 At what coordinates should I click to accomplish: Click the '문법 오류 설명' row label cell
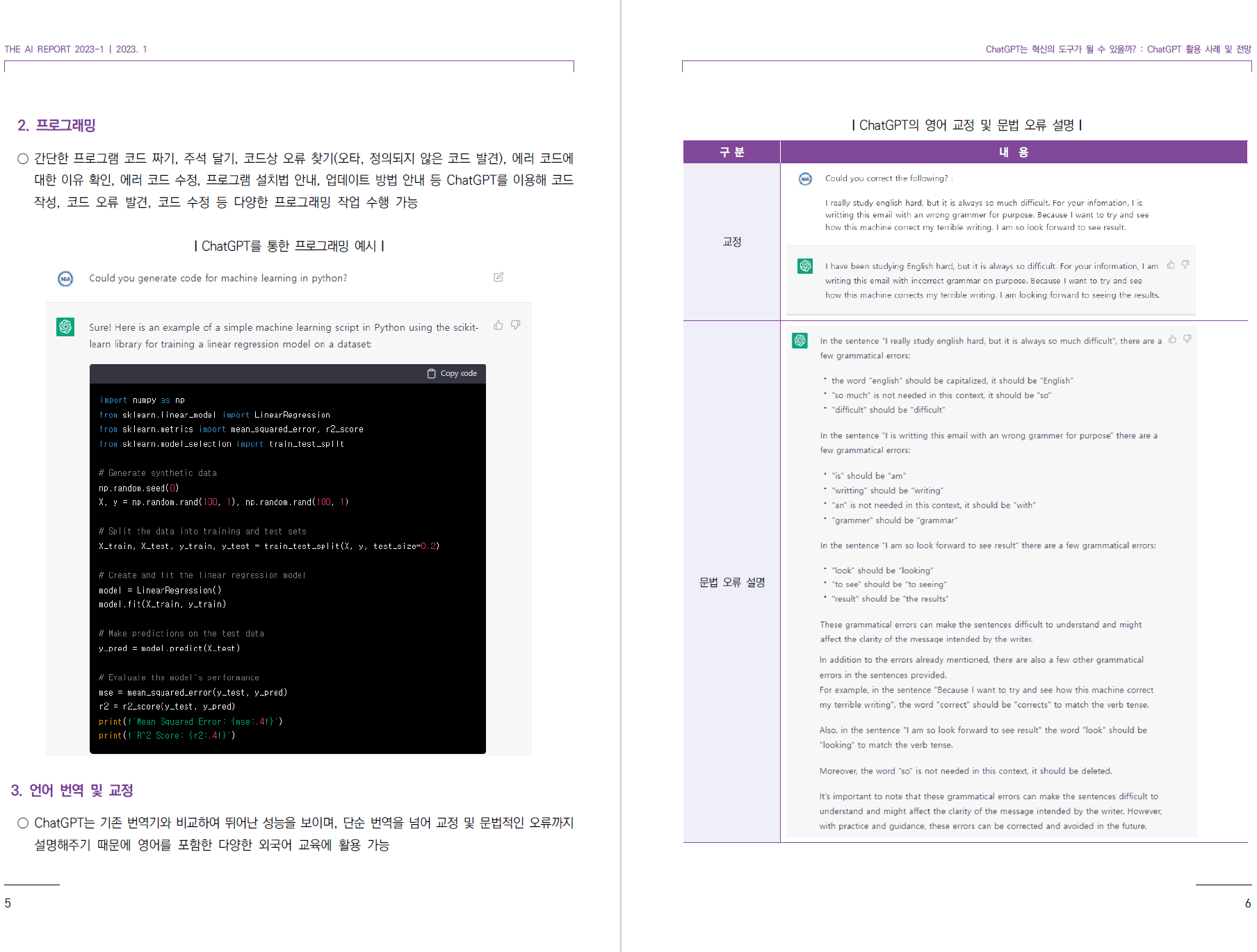[731, 582]
